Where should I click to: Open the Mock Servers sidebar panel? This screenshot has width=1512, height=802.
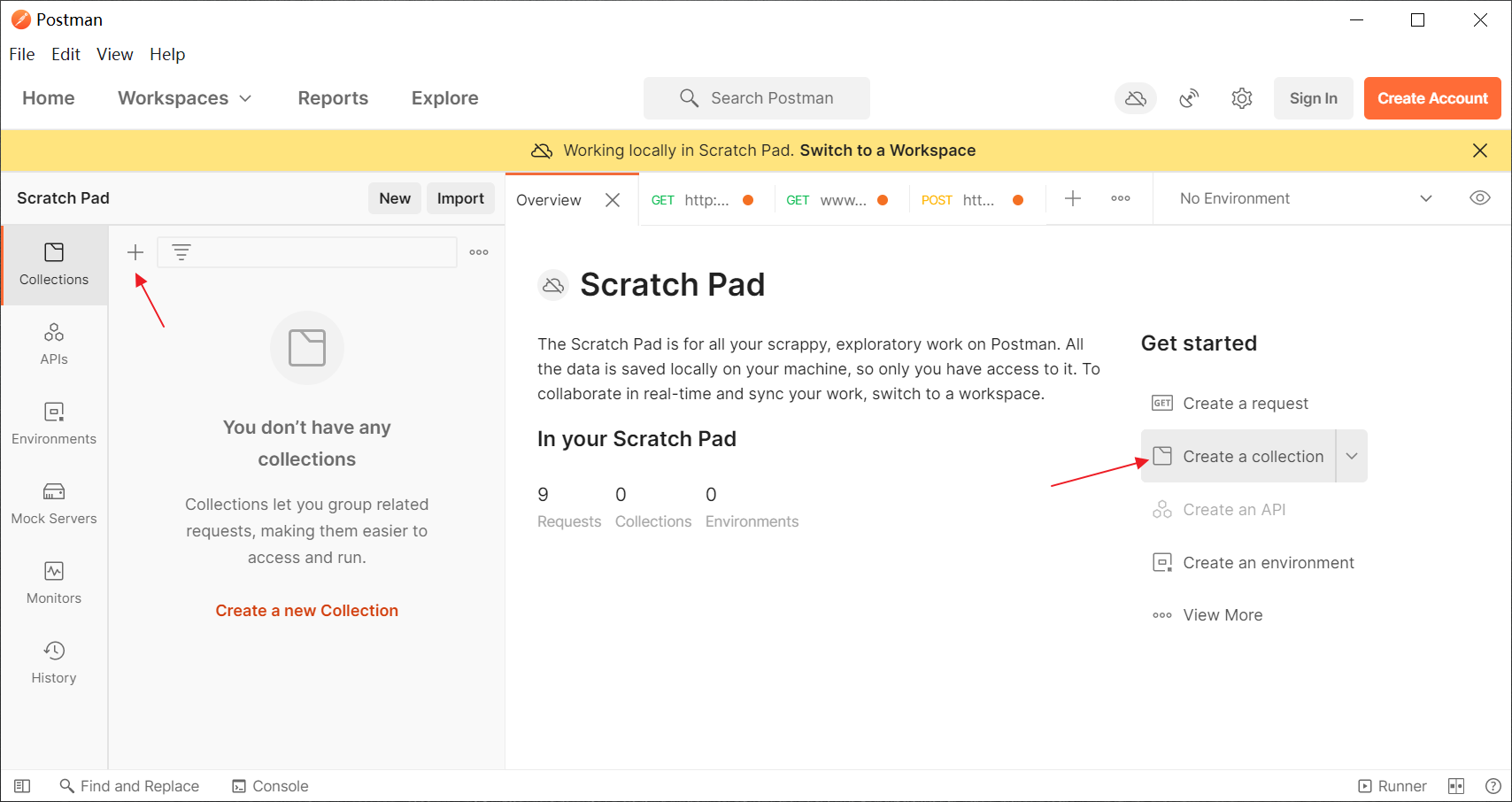(x=54, y=504)
